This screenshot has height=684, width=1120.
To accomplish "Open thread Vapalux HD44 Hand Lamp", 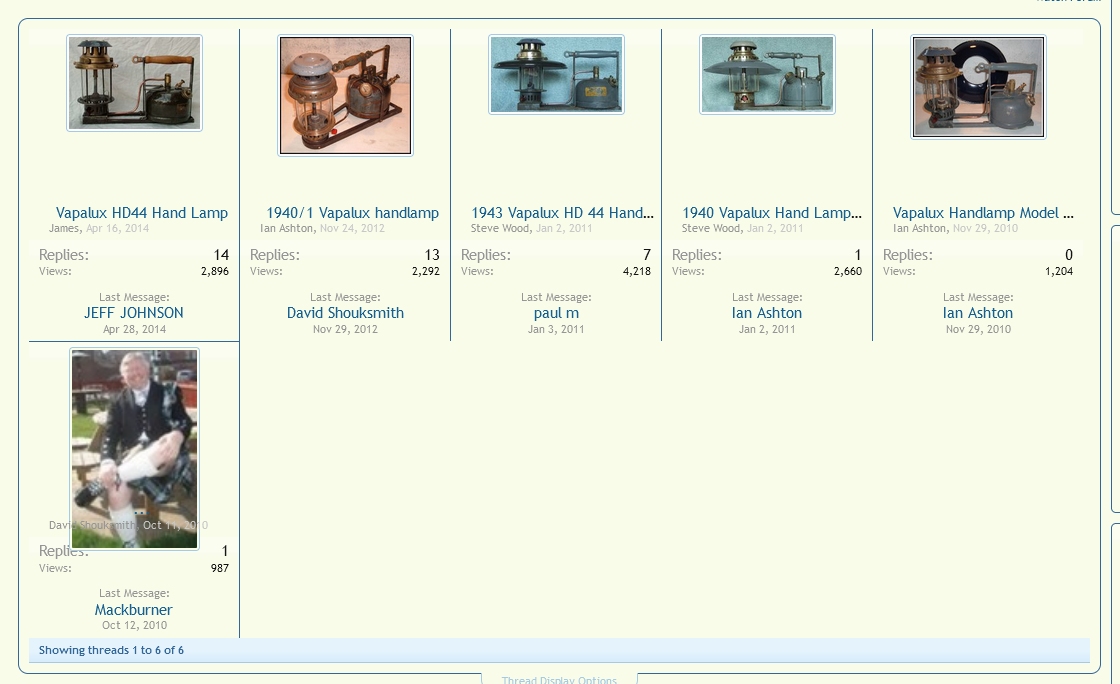I will point(141,213).
